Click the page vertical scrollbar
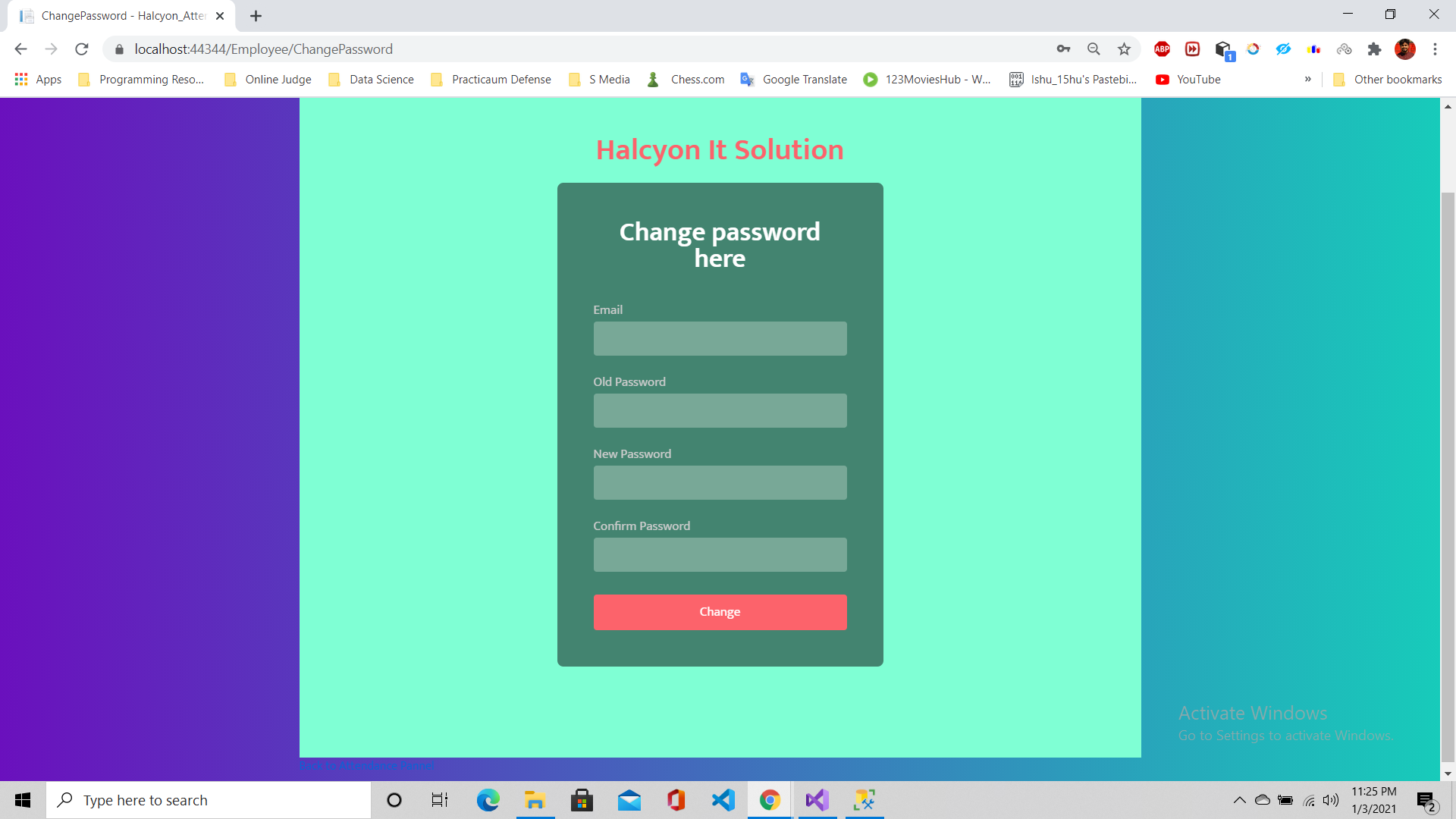The image size is (1456, 819). point(1448,478)
